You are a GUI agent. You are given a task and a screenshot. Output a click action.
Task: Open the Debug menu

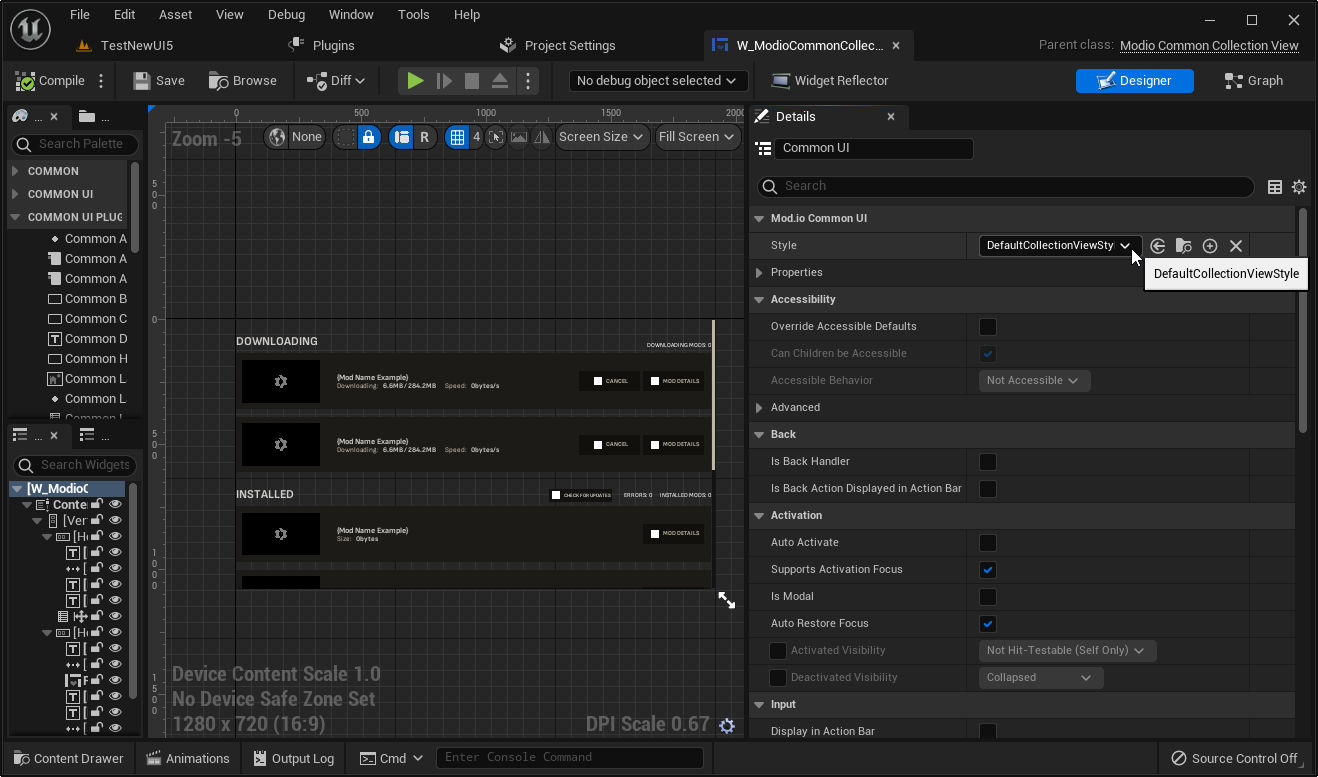click(x=287, y=15)
